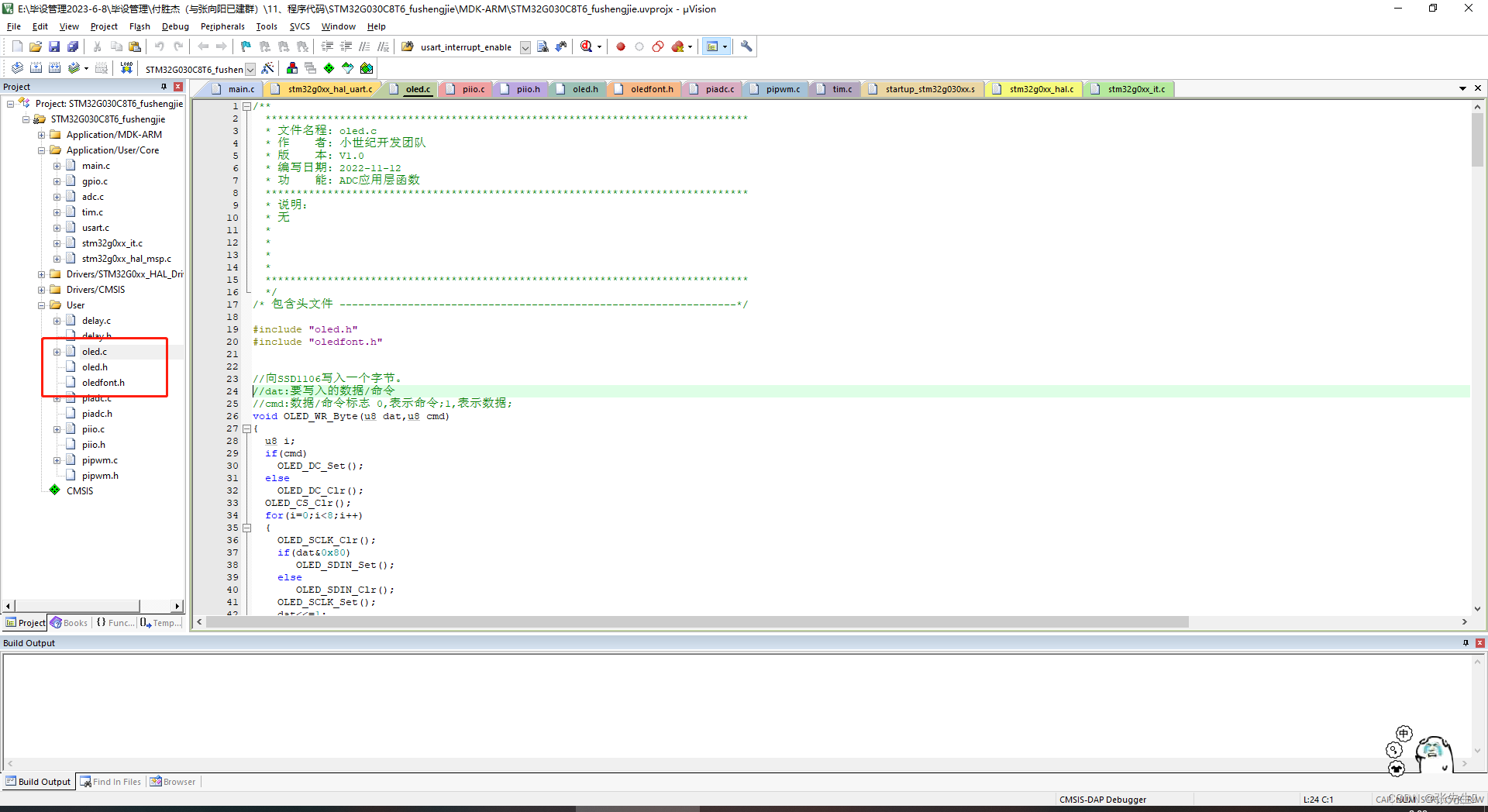This screenshot has width=1488, height=812.
Task: Collapse the User folder in project tree
Action: coord(42,304)
